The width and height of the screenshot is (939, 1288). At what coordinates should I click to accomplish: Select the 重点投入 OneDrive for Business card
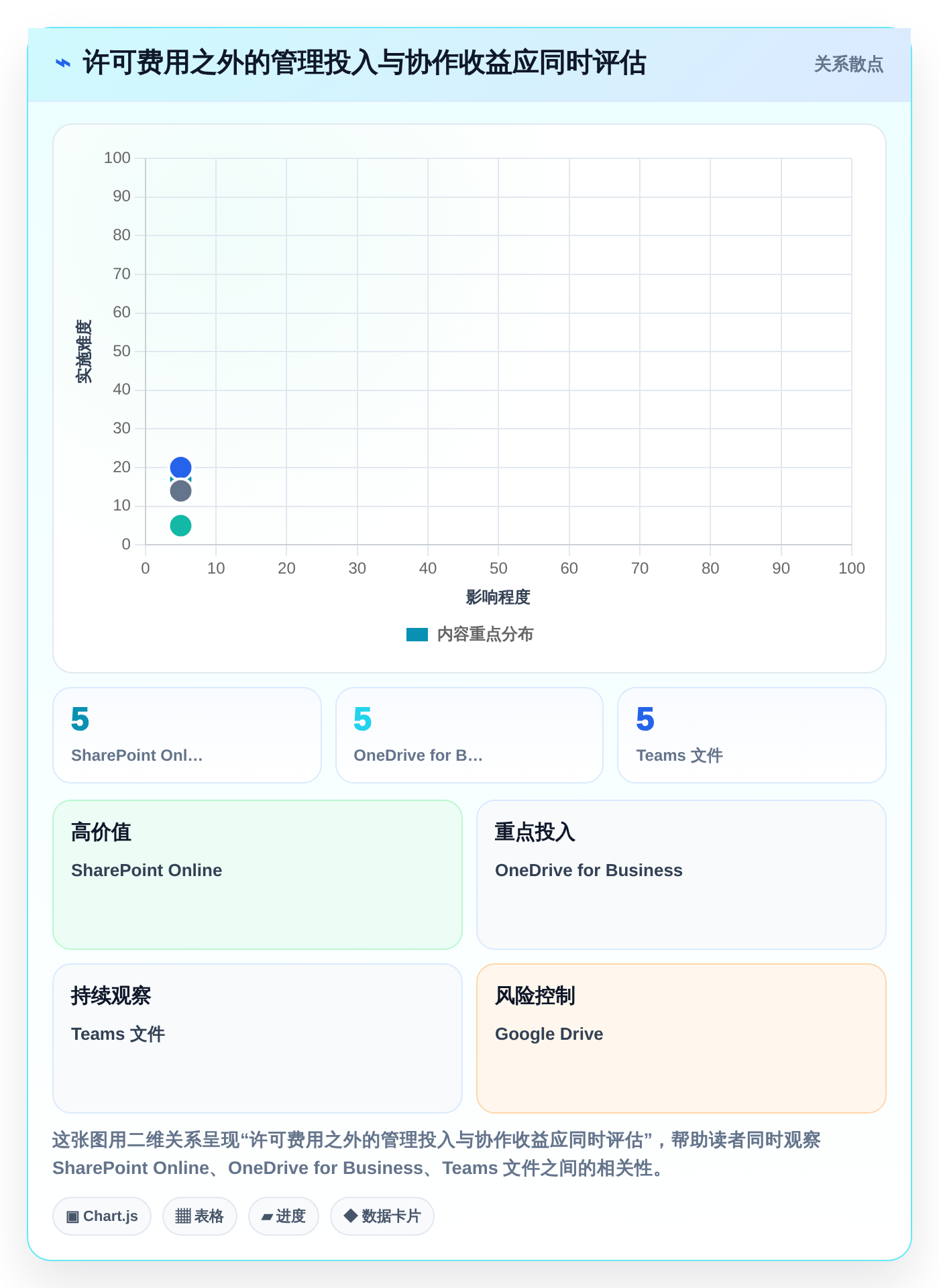pyautogui.click(x=681, y=875)
